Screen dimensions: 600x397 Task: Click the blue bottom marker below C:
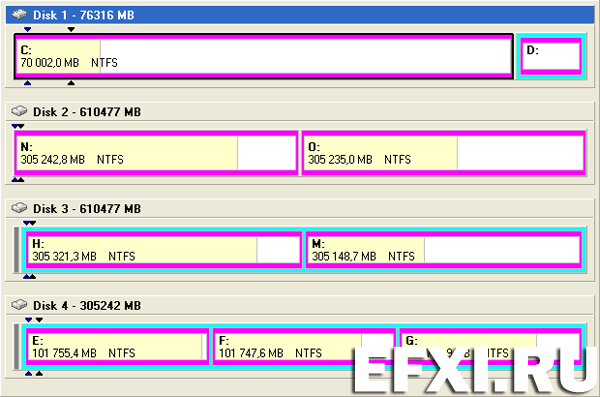[27, 83]
